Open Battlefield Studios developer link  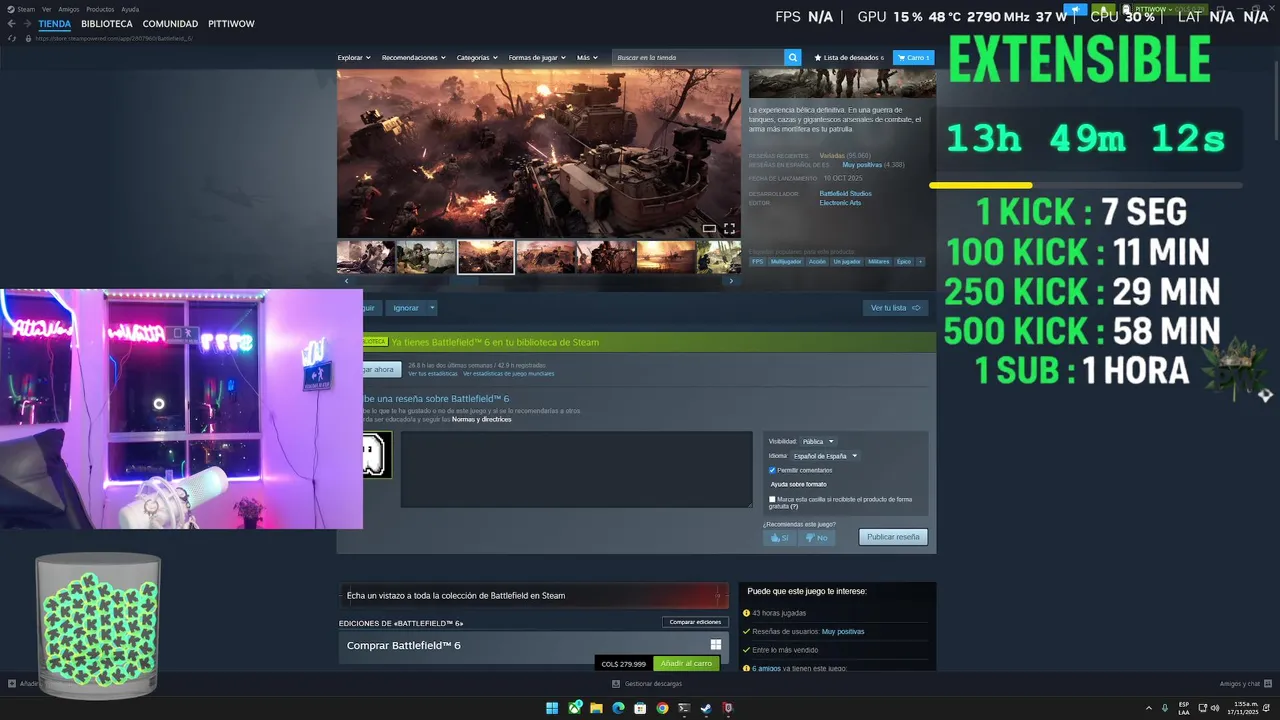tap(845, 193)
